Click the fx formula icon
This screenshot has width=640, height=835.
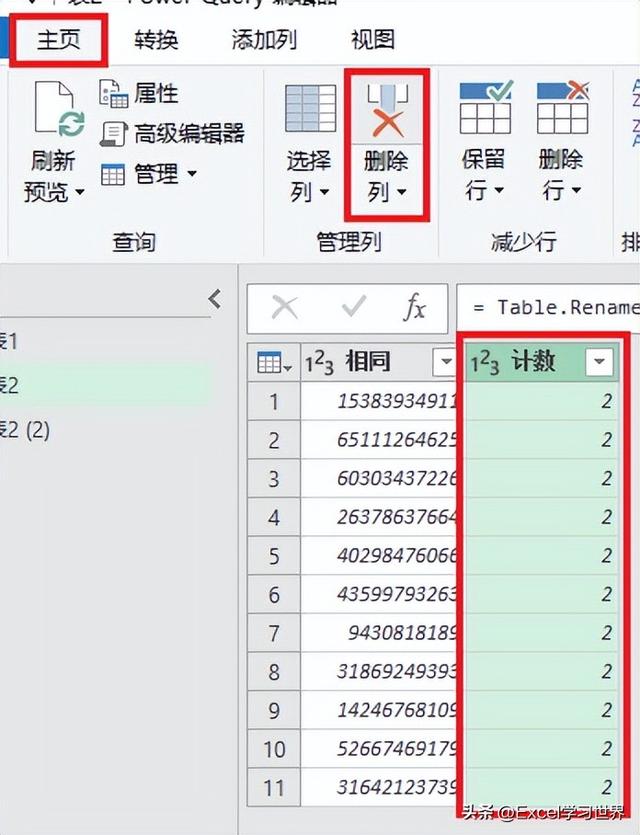click(415, 307)
